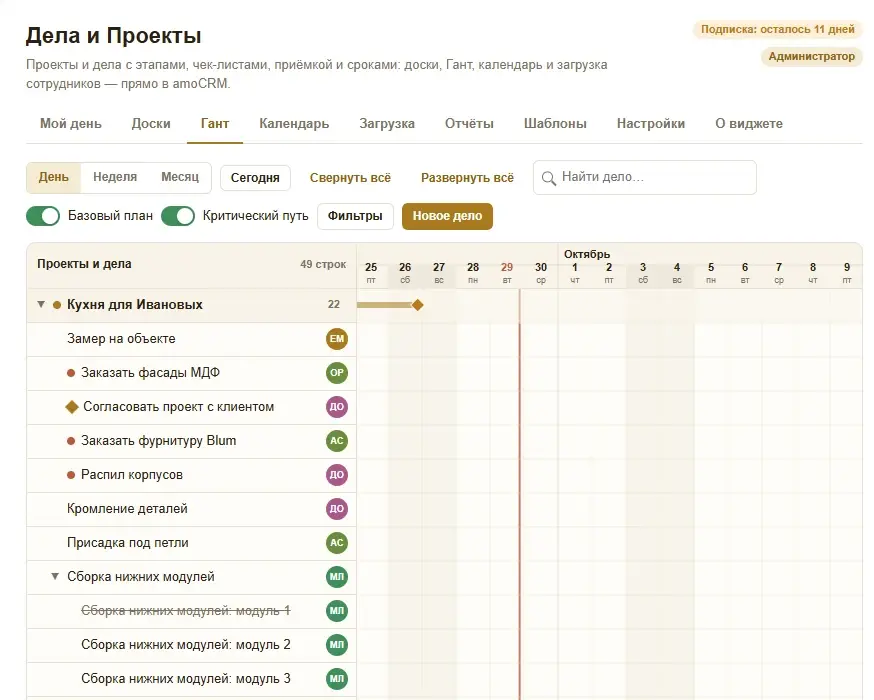Click the МЛ avatar on модуль 1 row
The width and height of the screenshot is (874, 700).
pyautogui.click(x=337, y=611)
